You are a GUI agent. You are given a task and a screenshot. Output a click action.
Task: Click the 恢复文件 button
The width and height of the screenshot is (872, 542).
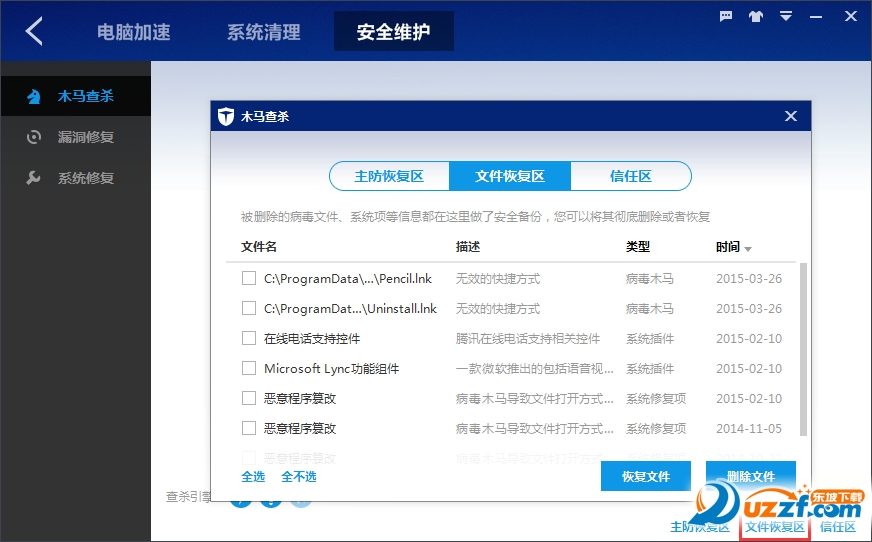coord(645,476)
